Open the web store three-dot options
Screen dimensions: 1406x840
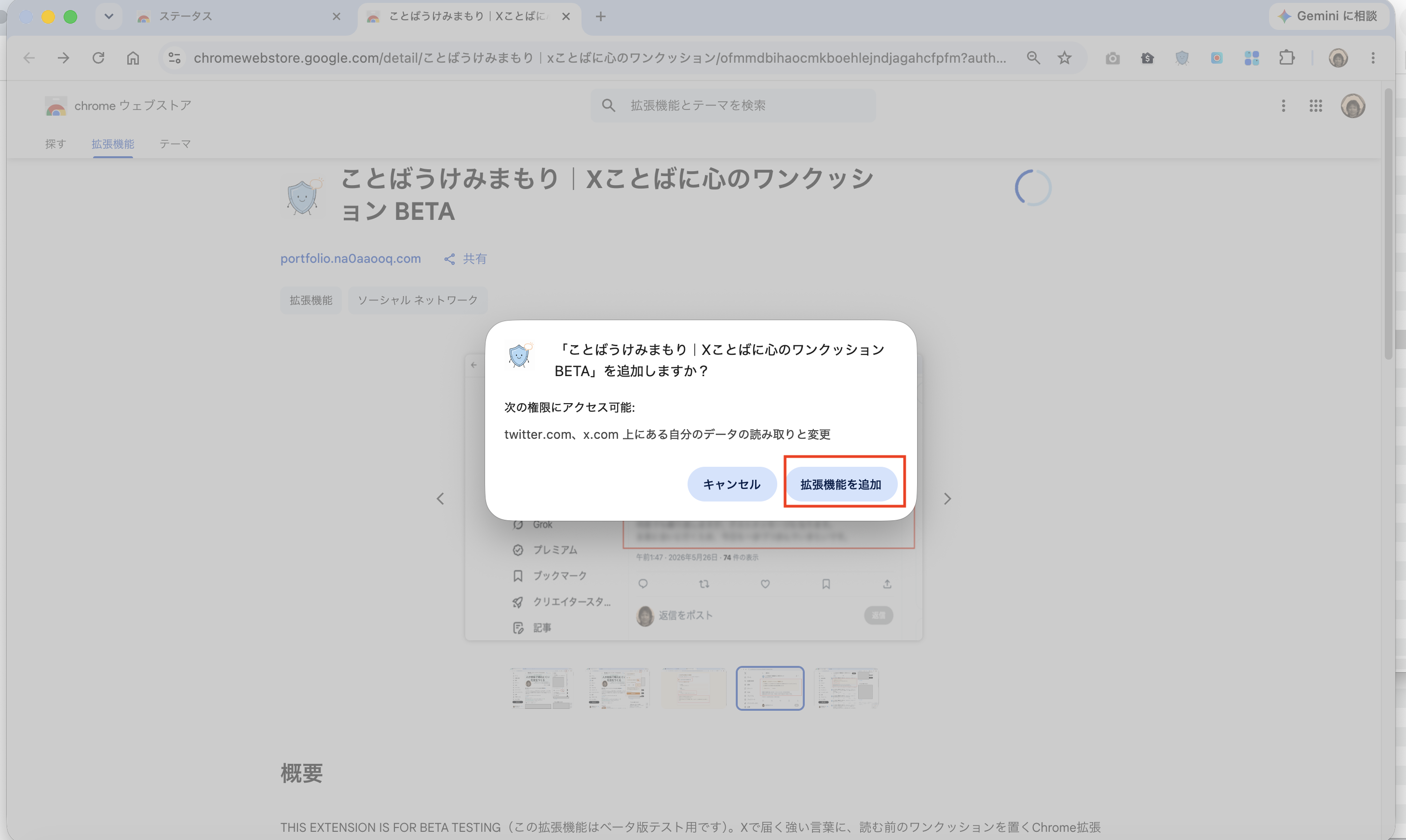coord(1283,106)
